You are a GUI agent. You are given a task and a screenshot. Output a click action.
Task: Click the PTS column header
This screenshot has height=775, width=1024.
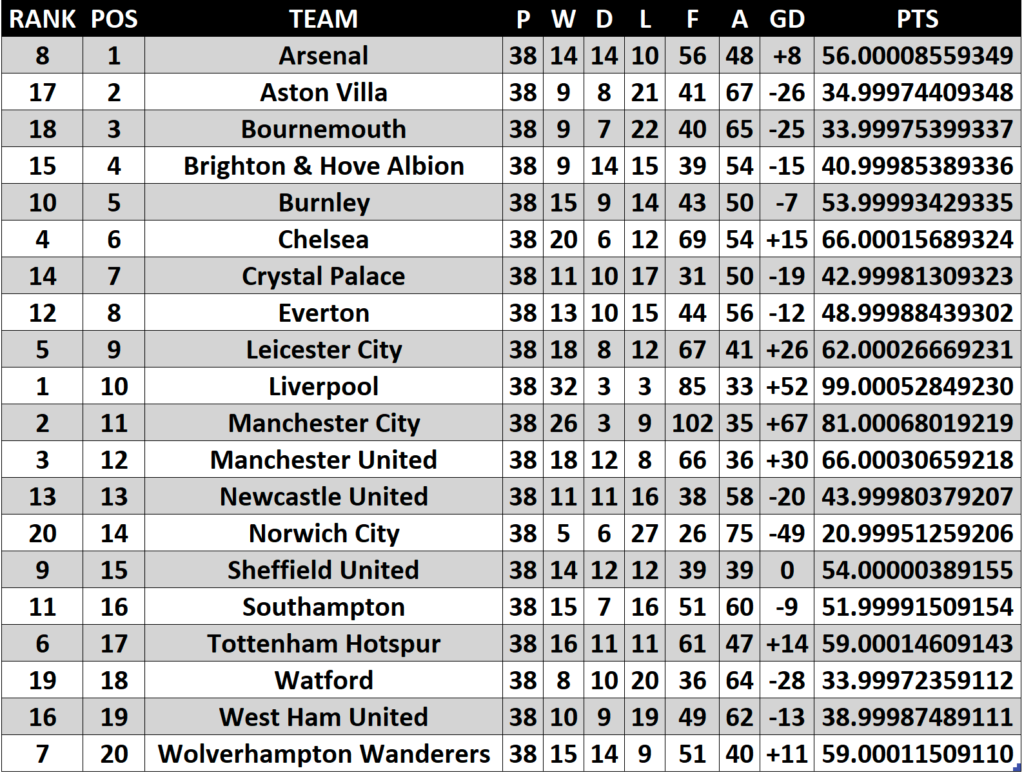pos(917,19)
